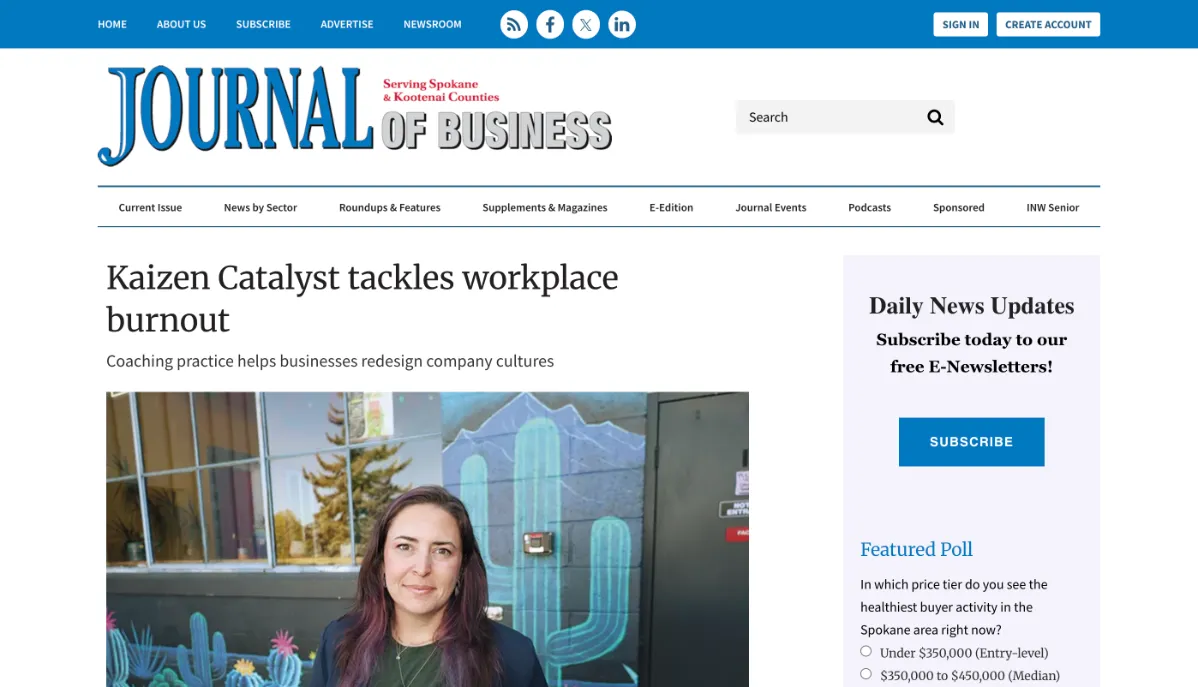
Task: Open the RSS feed icon
Action: coord(513,24)
